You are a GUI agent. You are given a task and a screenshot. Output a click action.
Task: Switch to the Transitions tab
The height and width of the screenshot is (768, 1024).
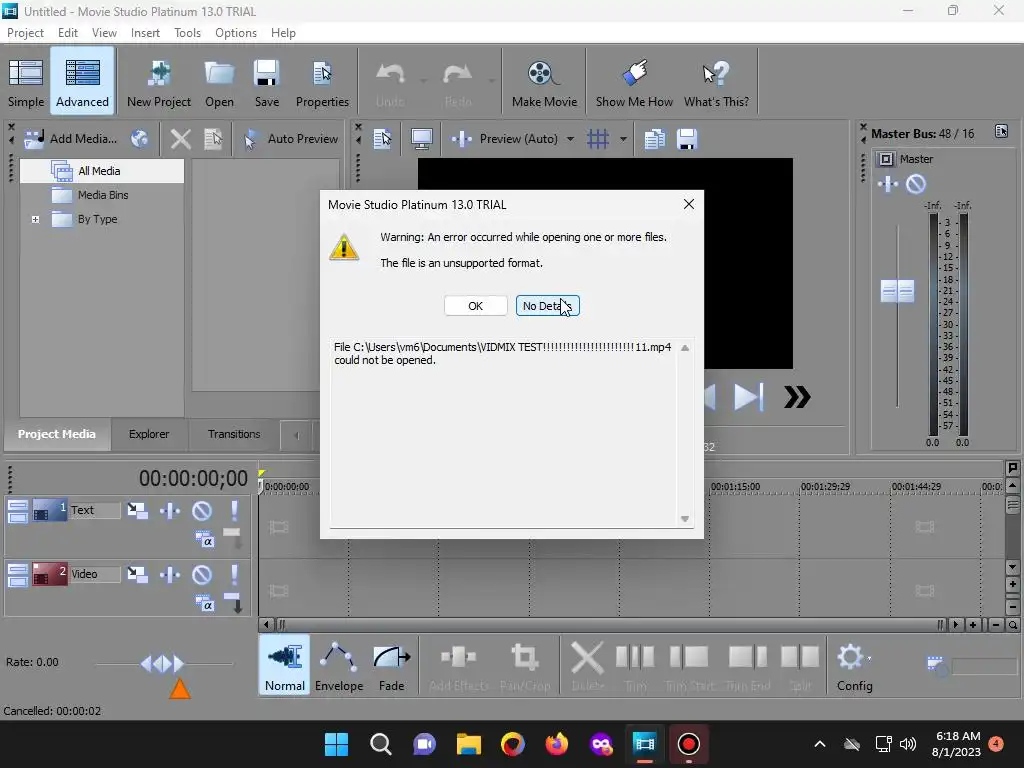(234, 434)
